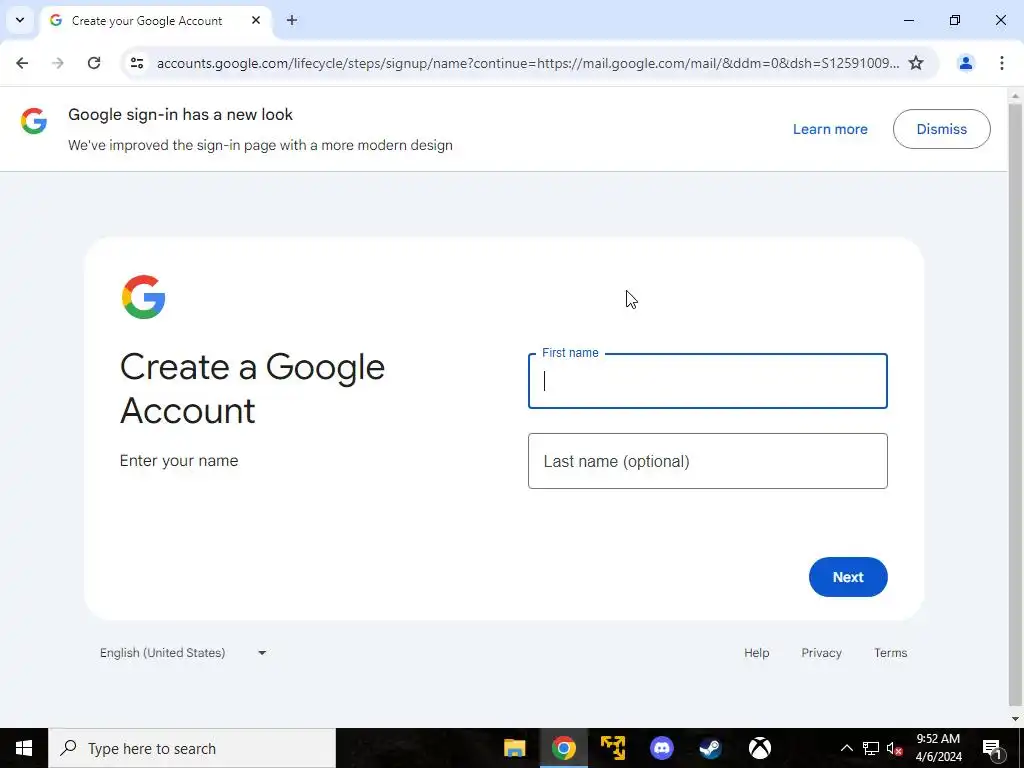
Task: Show hidden system tray icons
Action: pos(846,748)
